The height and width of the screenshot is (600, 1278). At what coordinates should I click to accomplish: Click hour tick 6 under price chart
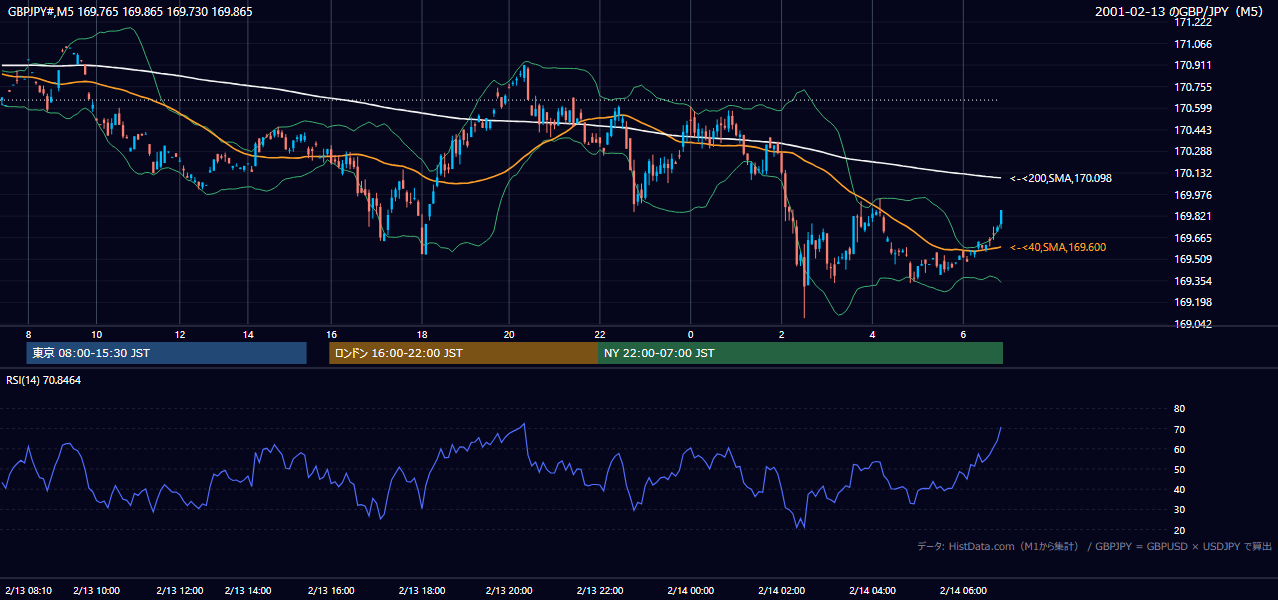(963, 334)
